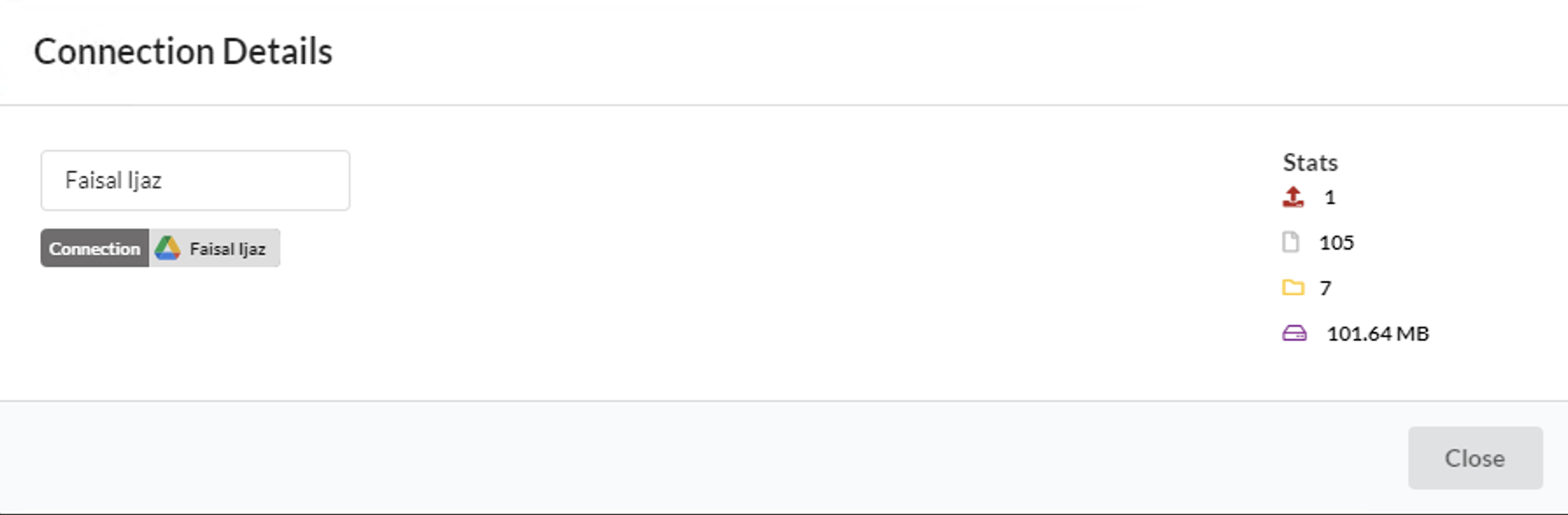Screen dimensions: 1568x515
Task: Click the Connection Details title
Action: point(183,52)
